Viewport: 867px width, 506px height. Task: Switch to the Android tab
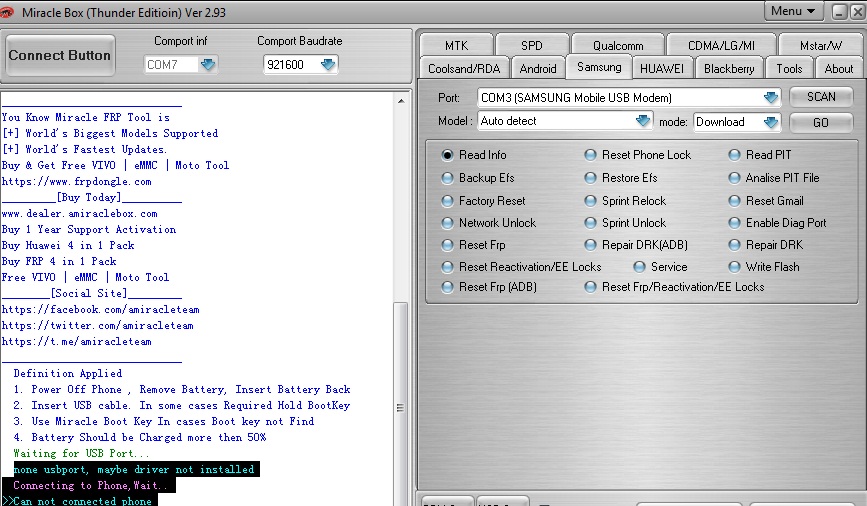point(537,69)
